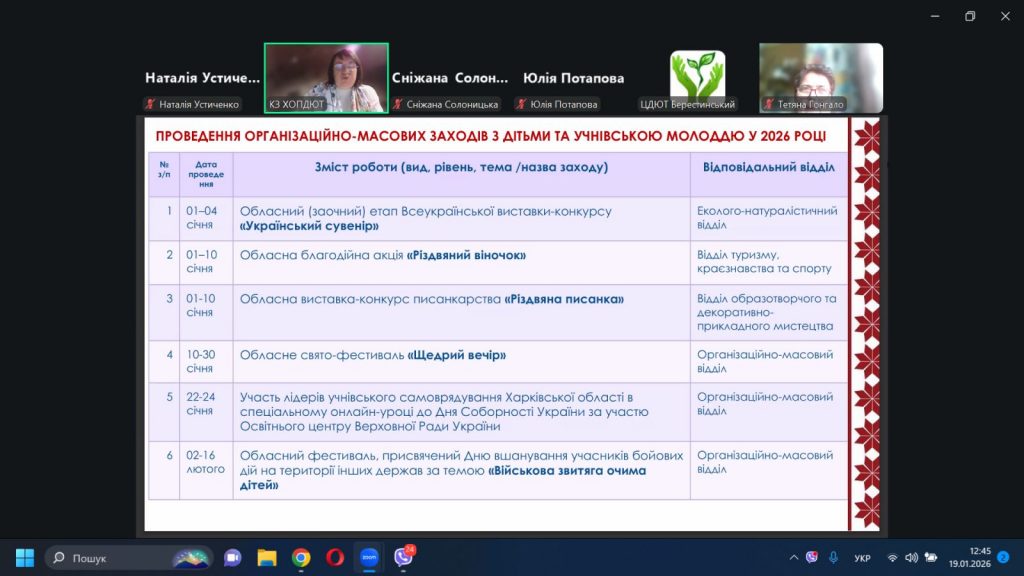Viewport: 1024px width, 576px height.
Task: Click the Zoom icon in the taskbar
Action: [369, 557]
